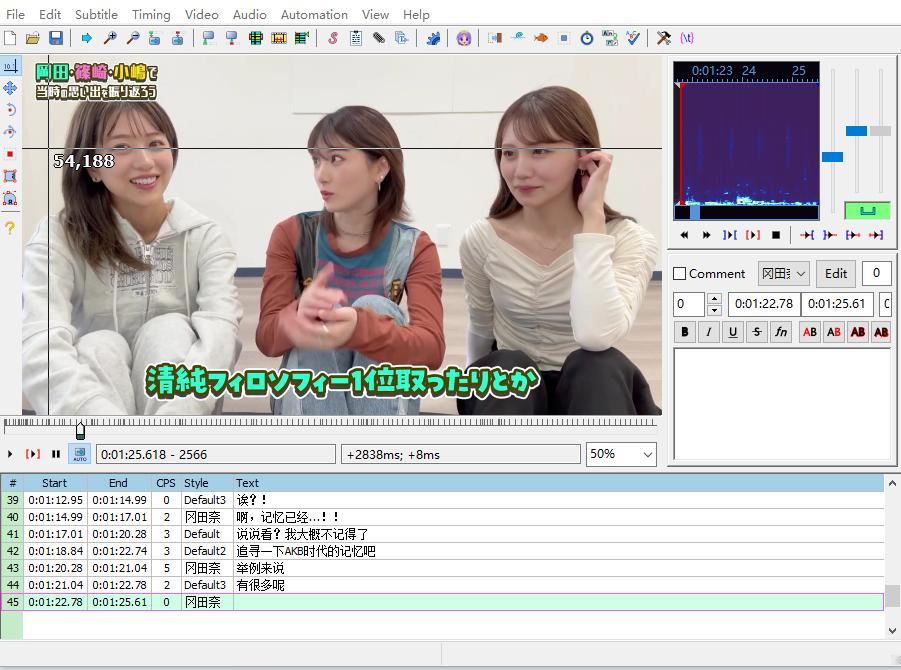
Task: Enable the Comment checkbox
Action: [680, 274]
